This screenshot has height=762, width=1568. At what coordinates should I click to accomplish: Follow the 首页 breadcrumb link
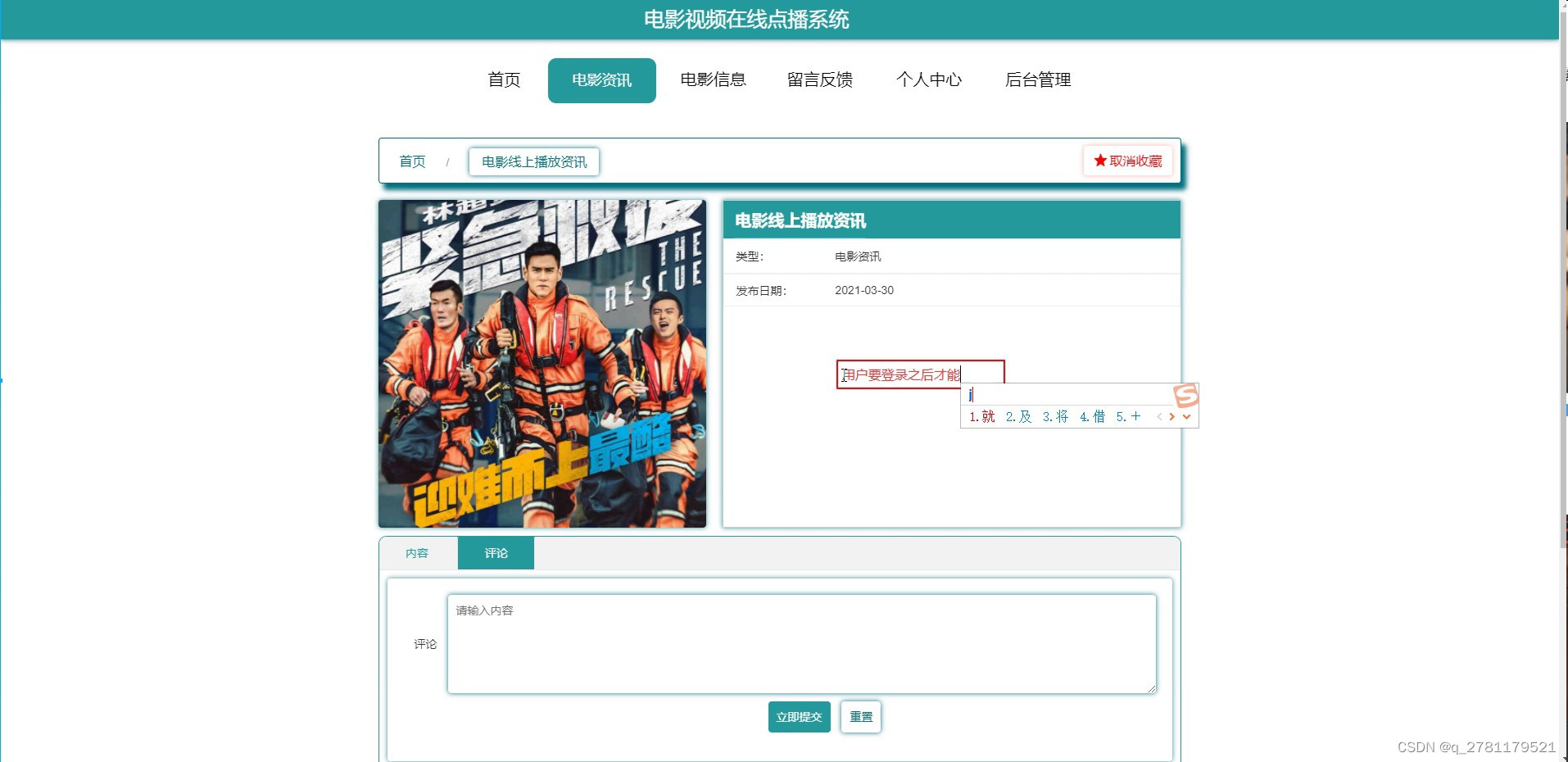tap(412, 161)
